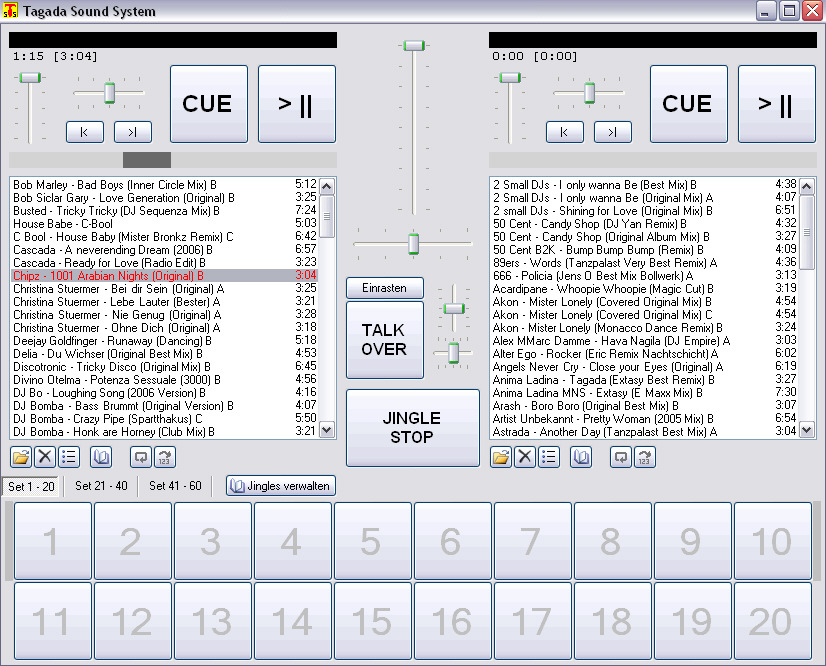Click the X remove icon under left playlist
This screenshot has width=826, height=666.
[x=45, y=457]
